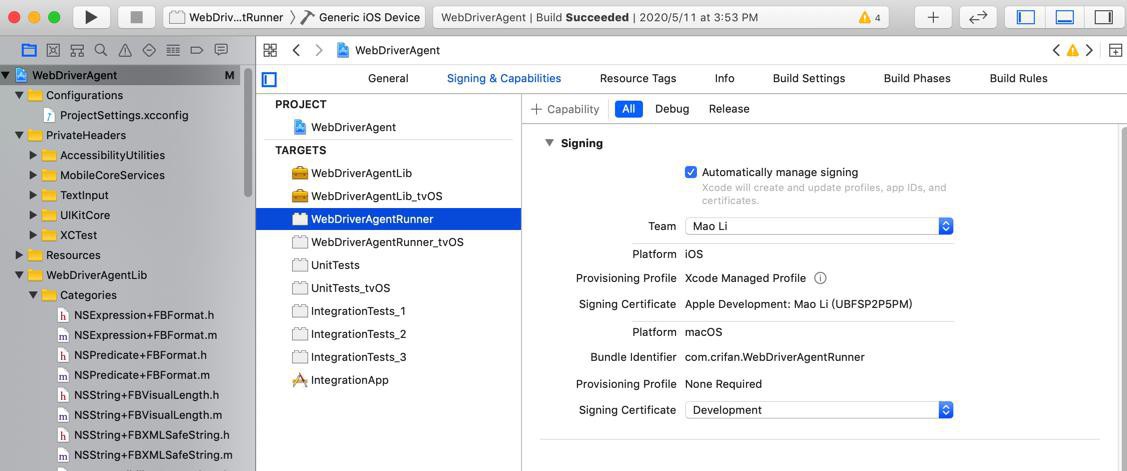Viewport: 1127px width, 471px height.
Task: Click the yellow warning count in toolbar
Action: 869,17
